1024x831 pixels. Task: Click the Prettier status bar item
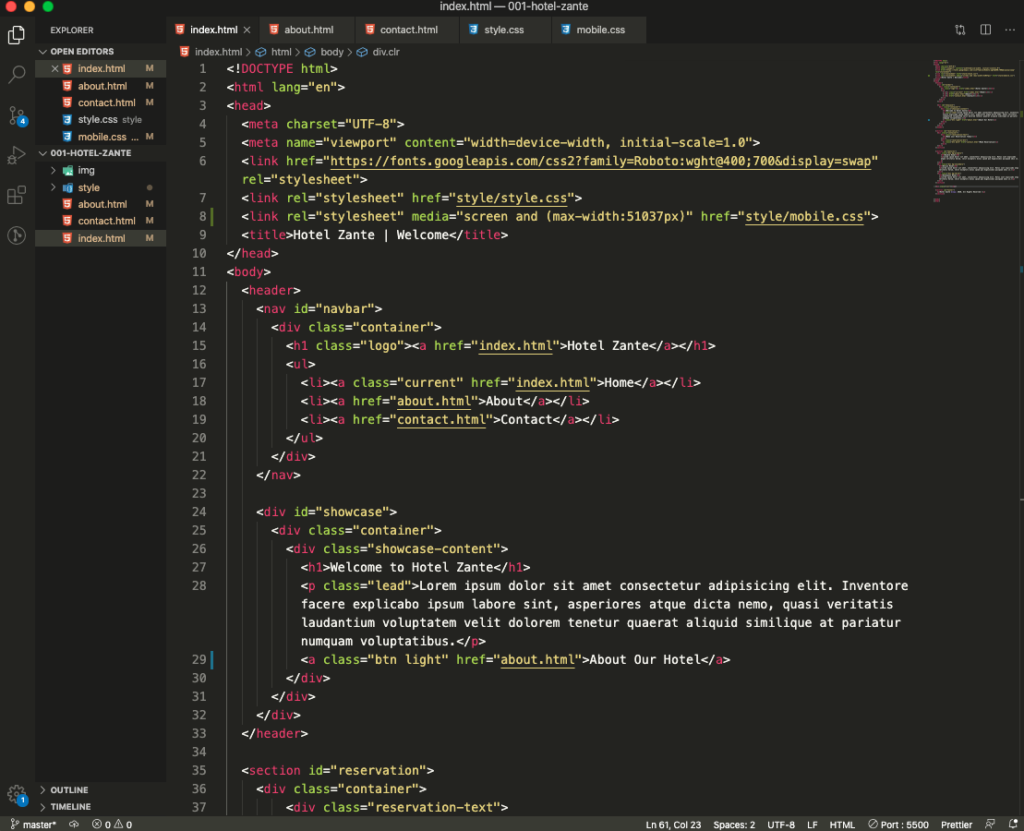pyautogui.click(x=956, y=824)
